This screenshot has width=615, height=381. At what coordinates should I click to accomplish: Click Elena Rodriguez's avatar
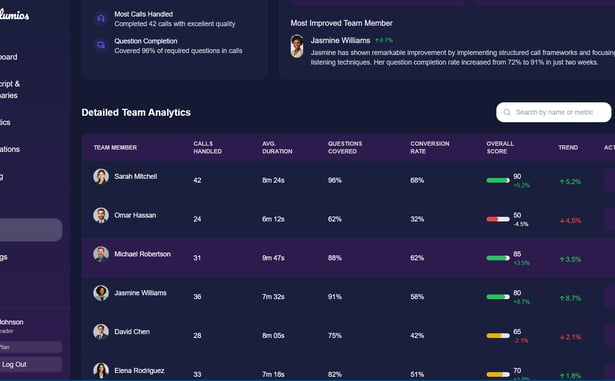101,371
